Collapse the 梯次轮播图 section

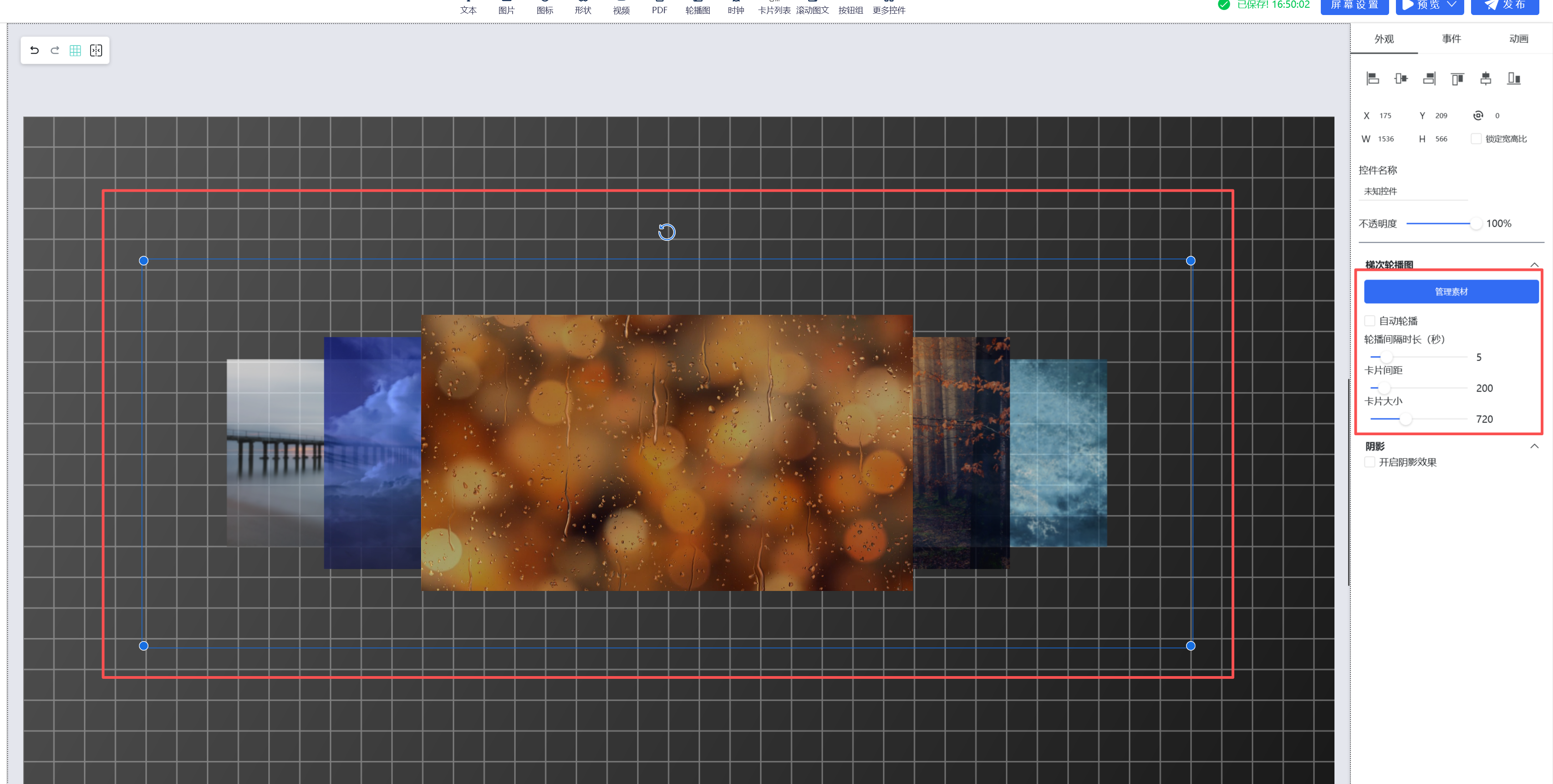[x=1535, y=265]
